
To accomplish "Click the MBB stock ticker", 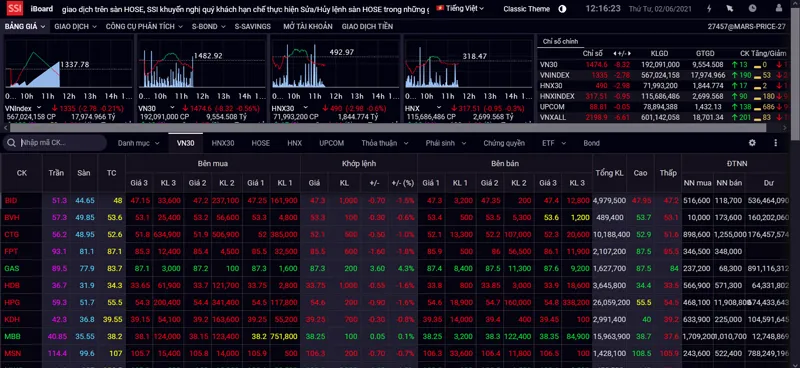I will [x=12, y=337].
